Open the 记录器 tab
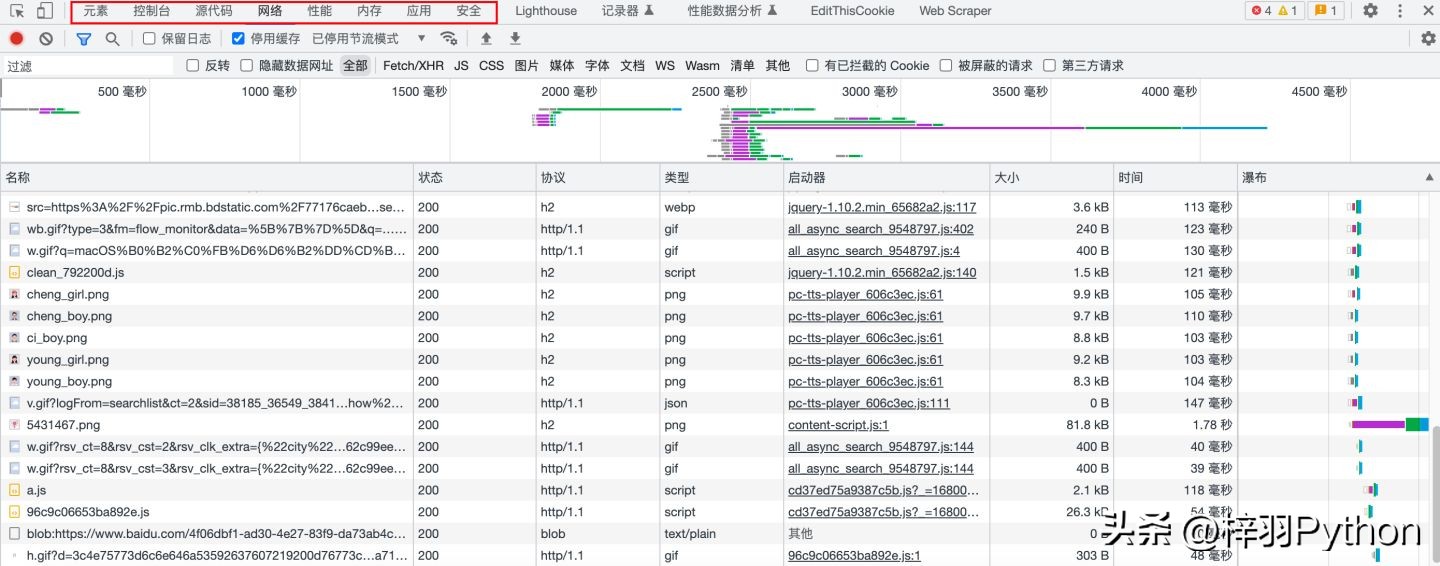This screenshot has height=566, width=1440. pyautogui.click(x=628, y=11)
